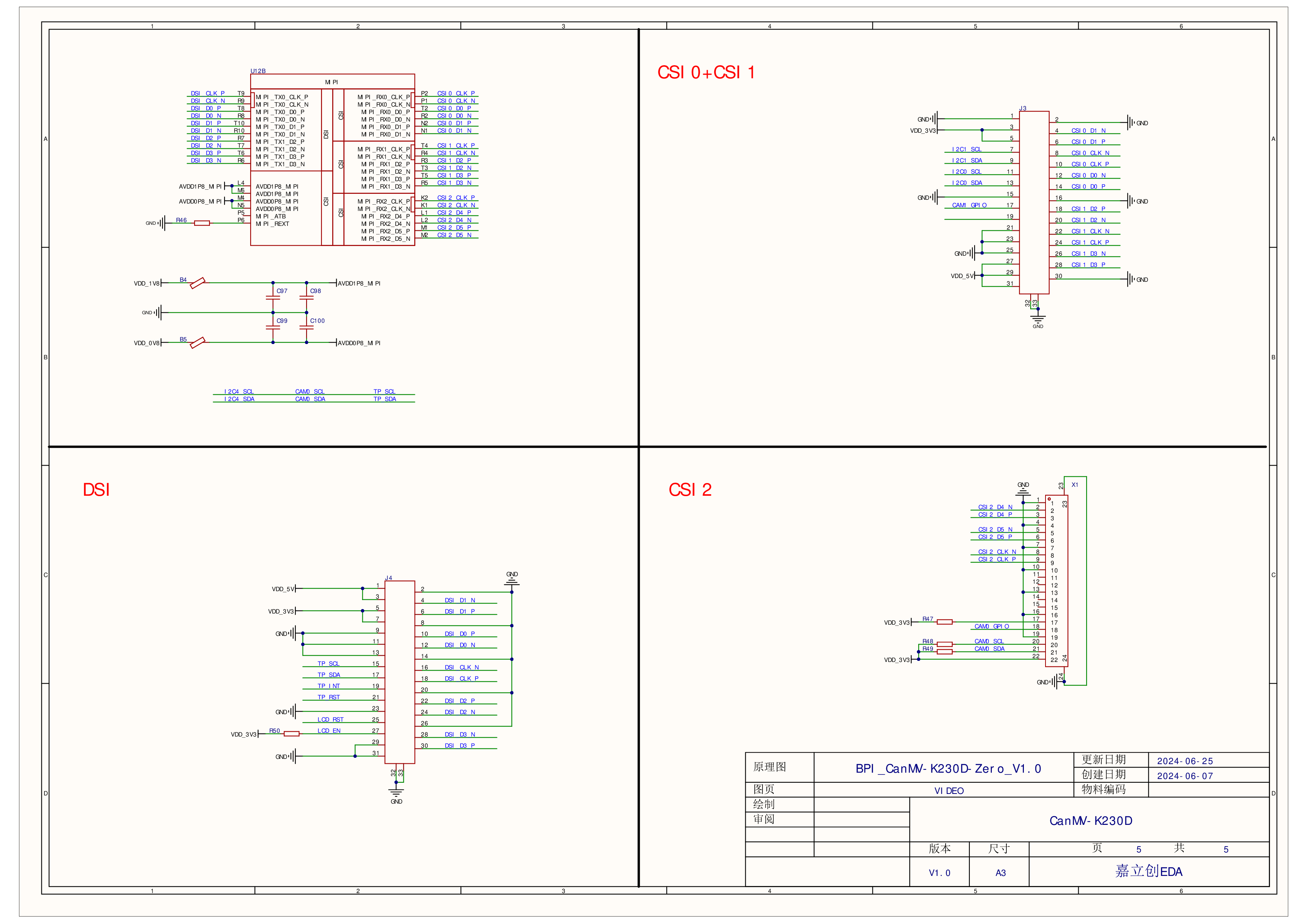This screenshot has height=924, width=1308.
Task: Click the VDD_0V8 power port label
Action: click(x=147, y=343)
